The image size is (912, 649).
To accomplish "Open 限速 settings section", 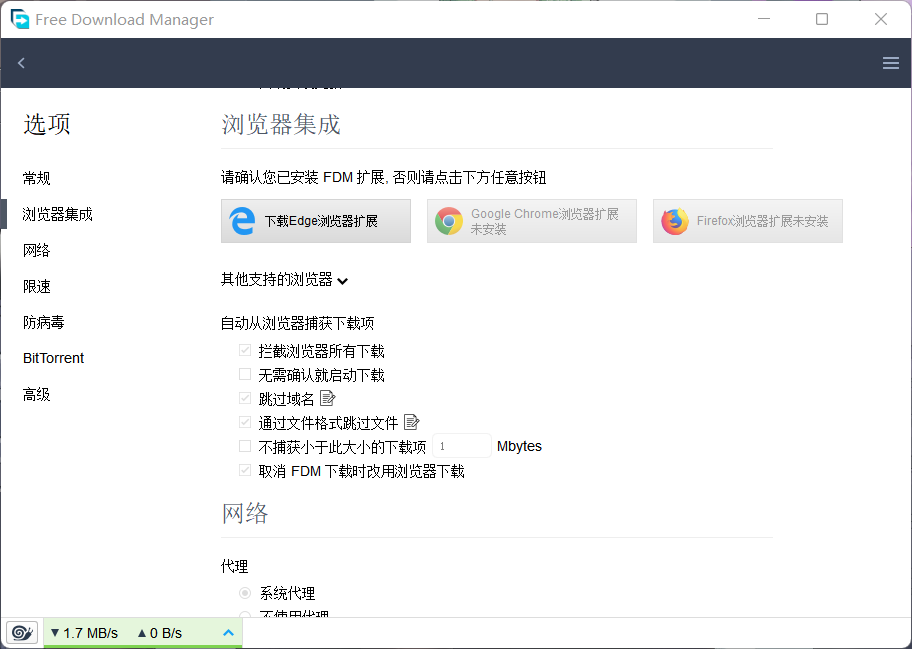I will pos(37,286).
